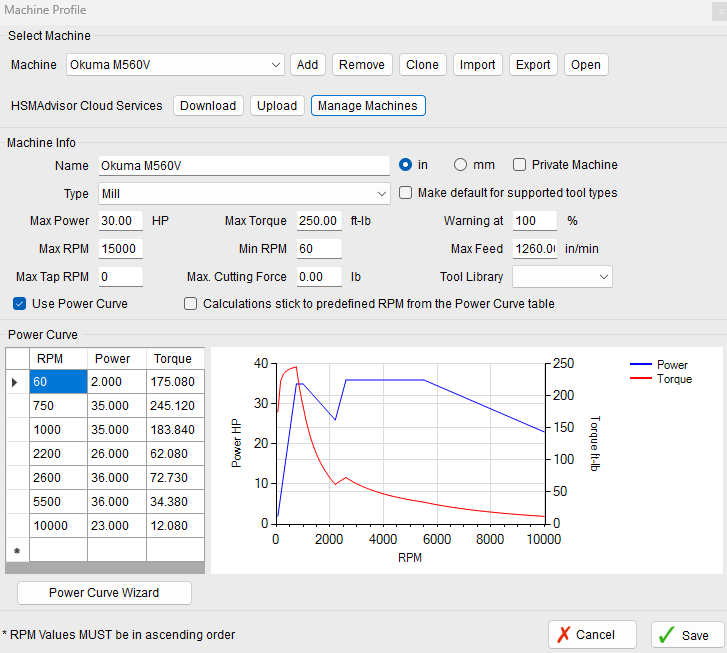Select the RPM cell with 60

(58, 382)
